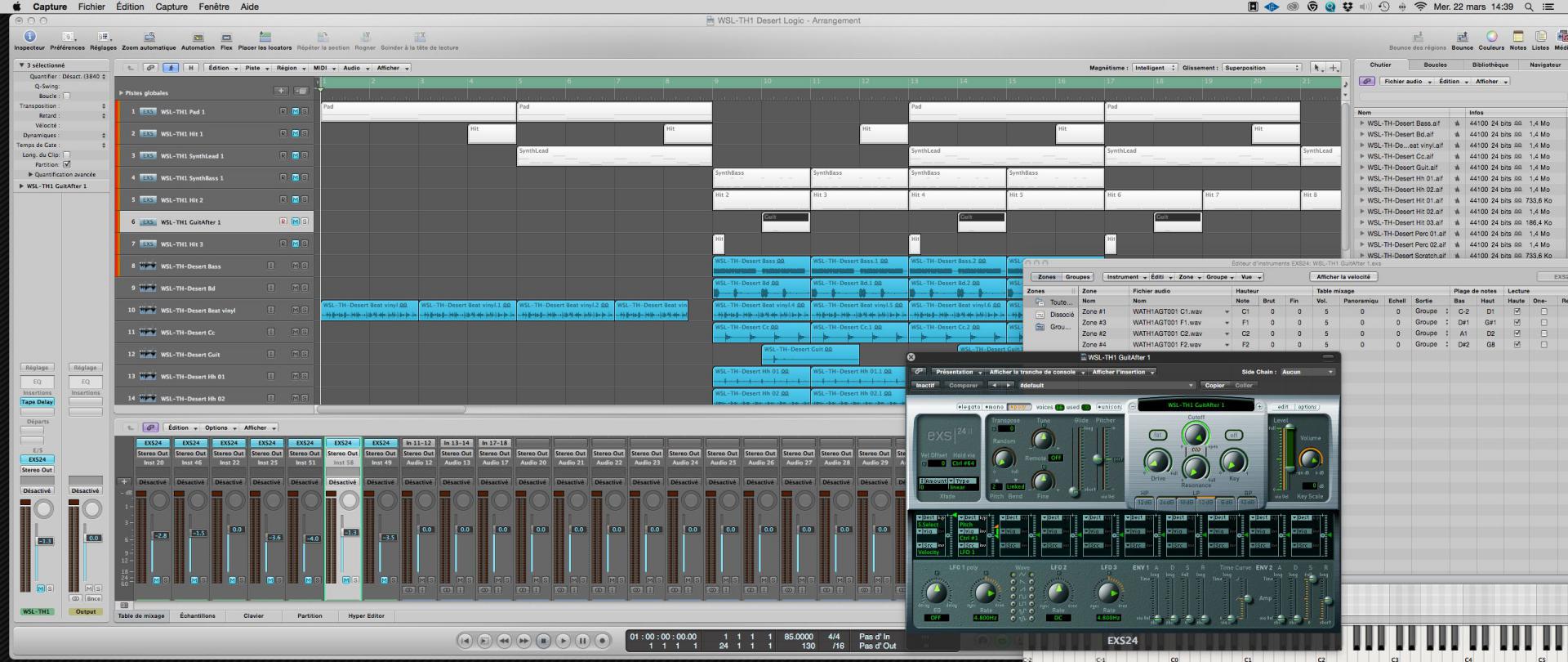
Task: Add a new track with plus icon
Action: 281,91
